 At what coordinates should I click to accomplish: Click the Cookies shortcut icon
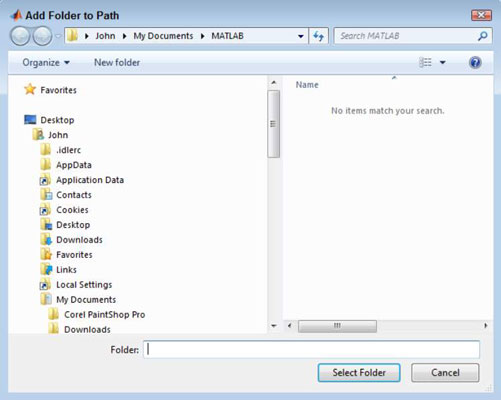[x=45, y=210]
